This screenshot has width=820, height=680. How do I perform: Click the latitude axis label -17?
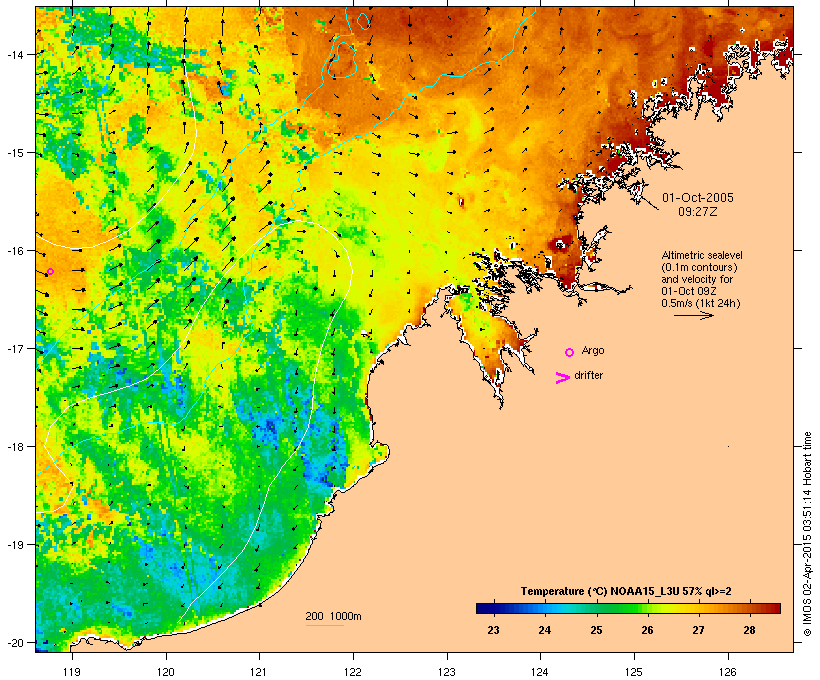(x=15, y=348)
